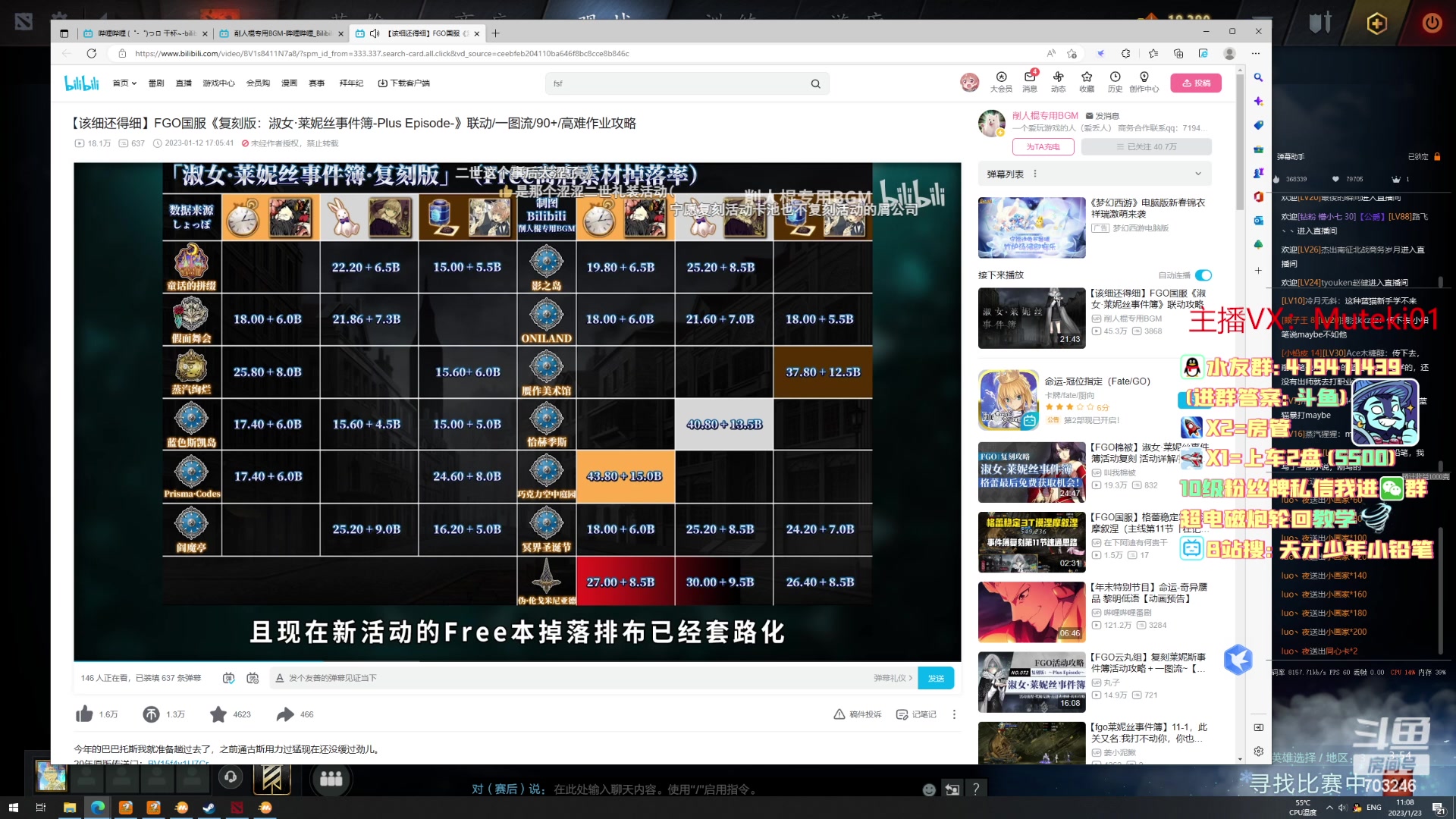
Task: Open the 消息 messages icon
Action: (x=1030, y=82)
